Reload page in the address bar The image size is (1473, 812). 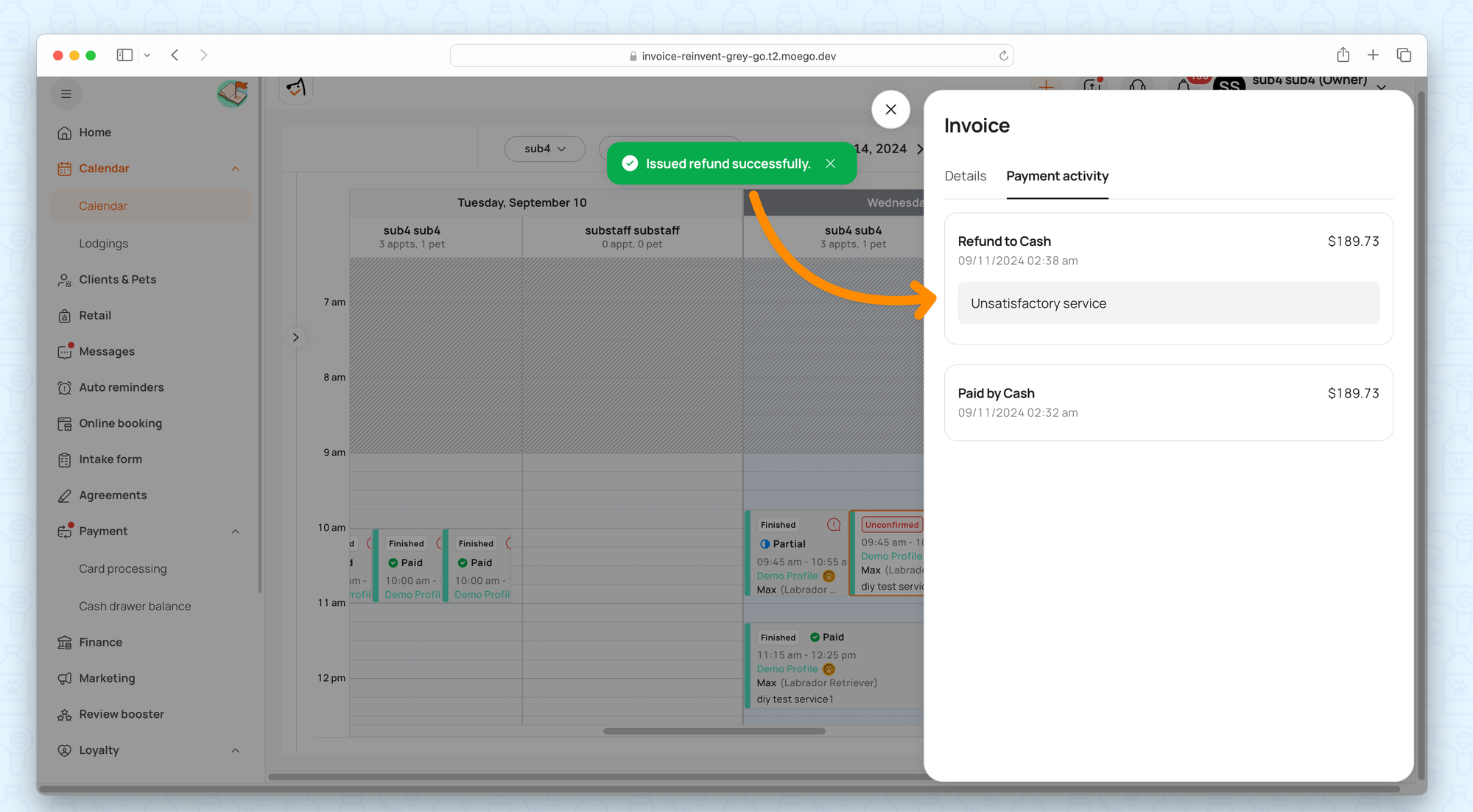1003,56
